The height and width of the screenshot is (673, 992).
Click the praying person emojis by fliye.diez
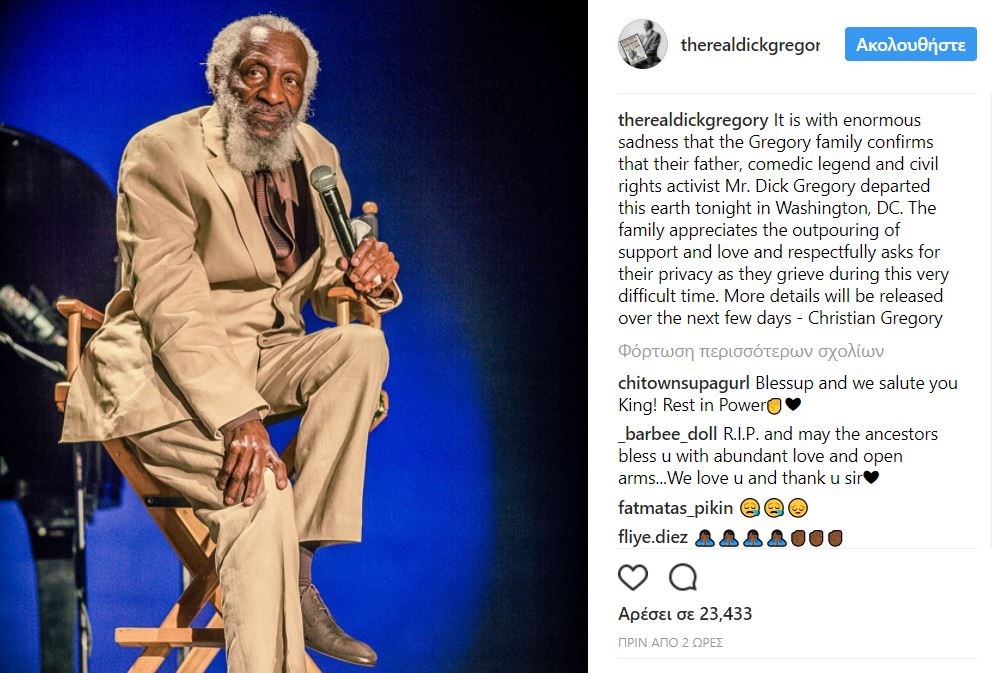tap(741, 538)
